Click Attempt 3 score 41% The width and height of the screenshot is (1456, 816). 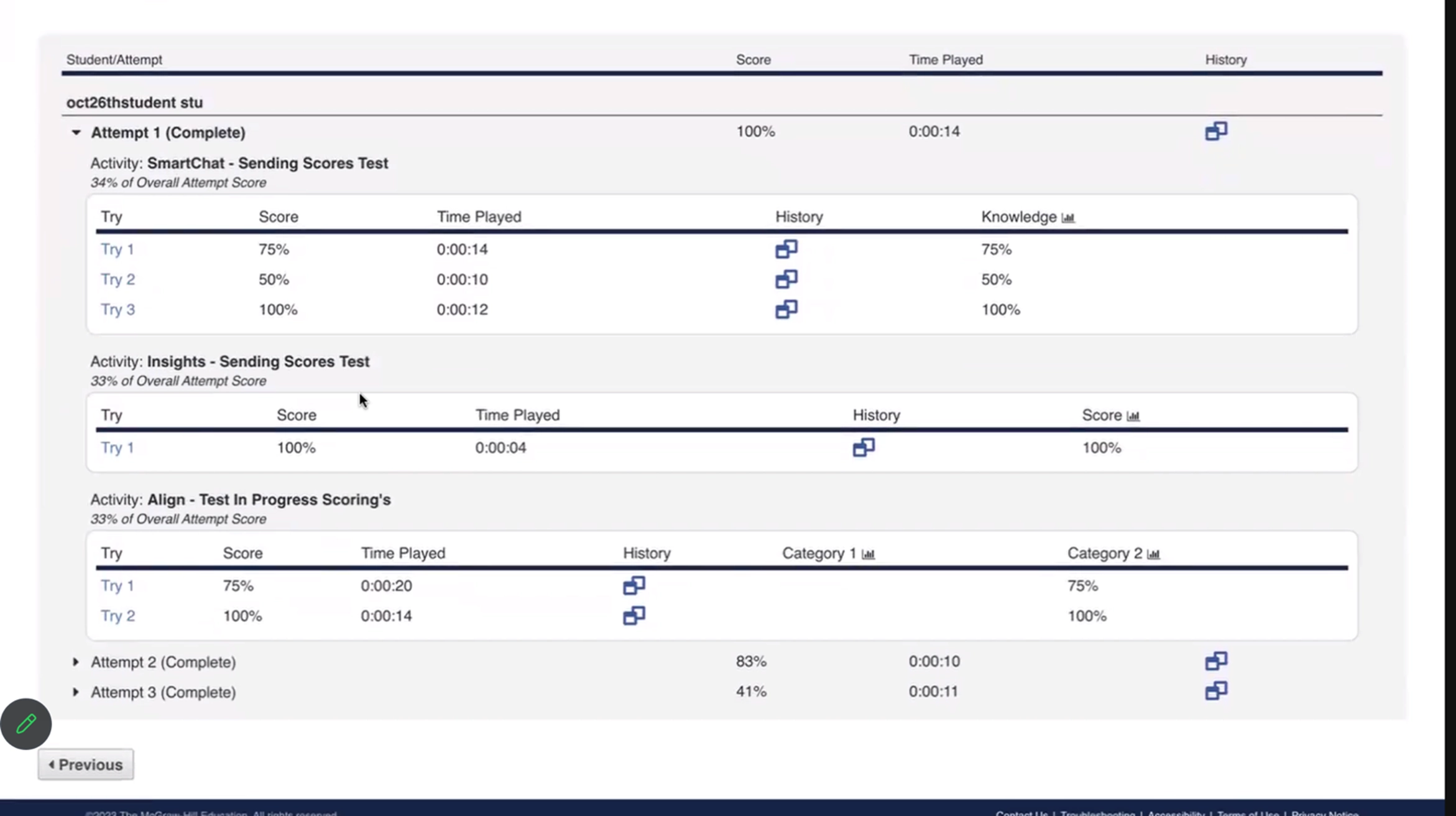(x=751, y=692)
